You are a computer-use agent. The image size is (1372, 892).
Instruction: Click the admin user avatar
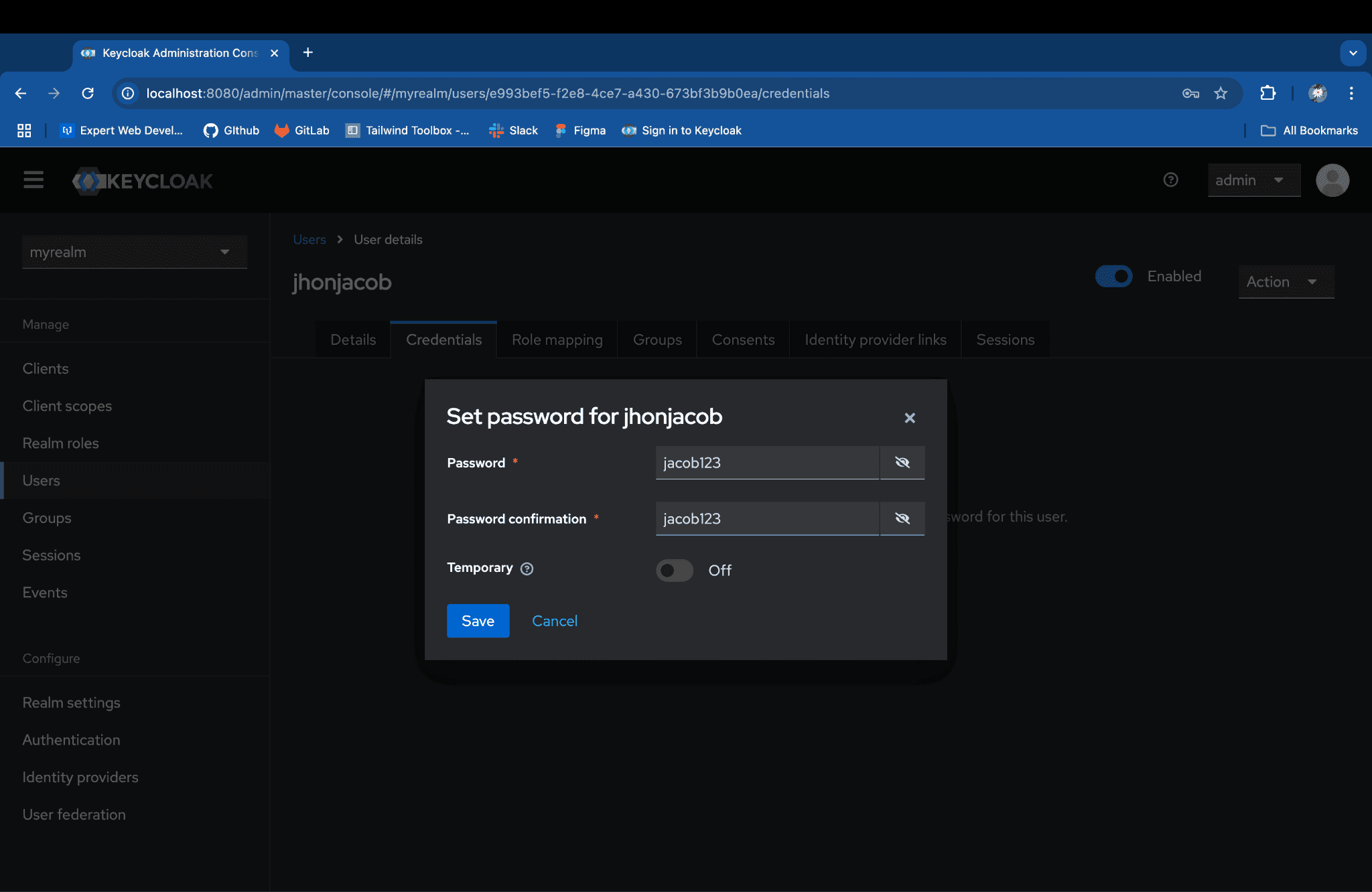click(1332, 180)
